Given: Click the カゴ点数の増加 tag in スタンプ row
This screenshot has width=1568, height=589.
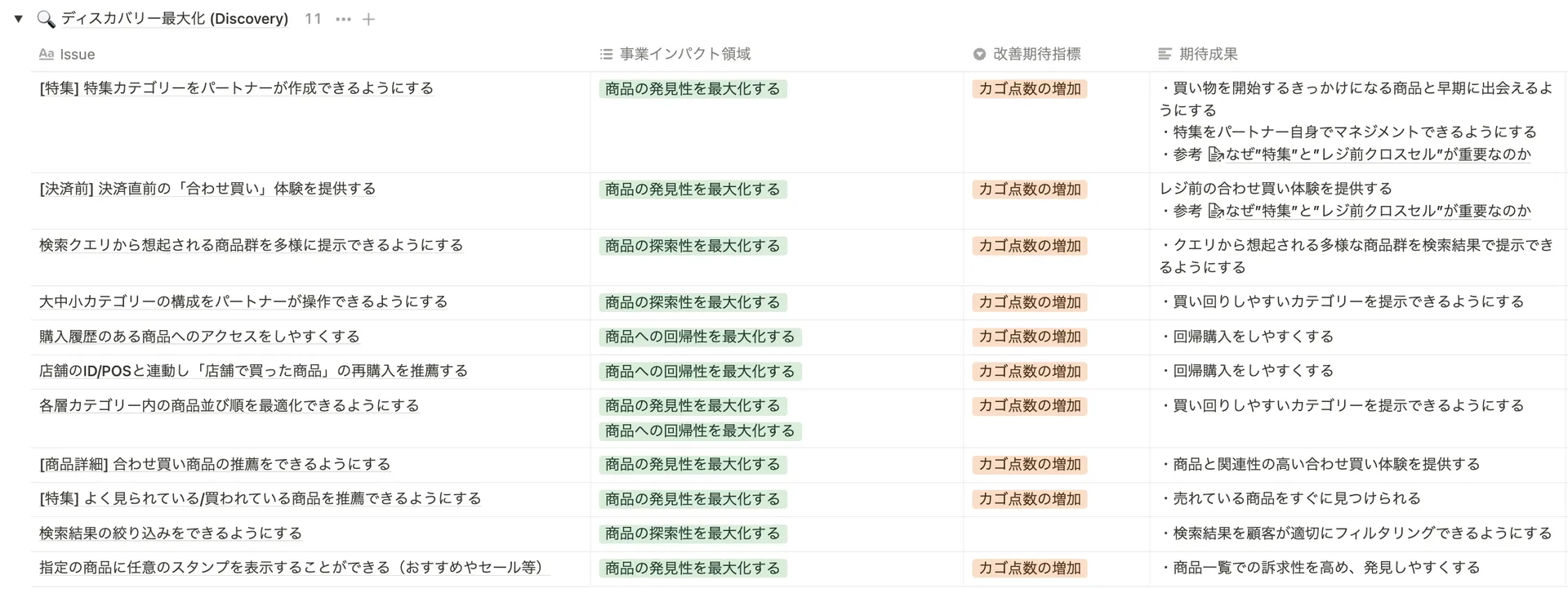Looking at the screenshot, I should pyautogui.click(x=1029, y=568).
